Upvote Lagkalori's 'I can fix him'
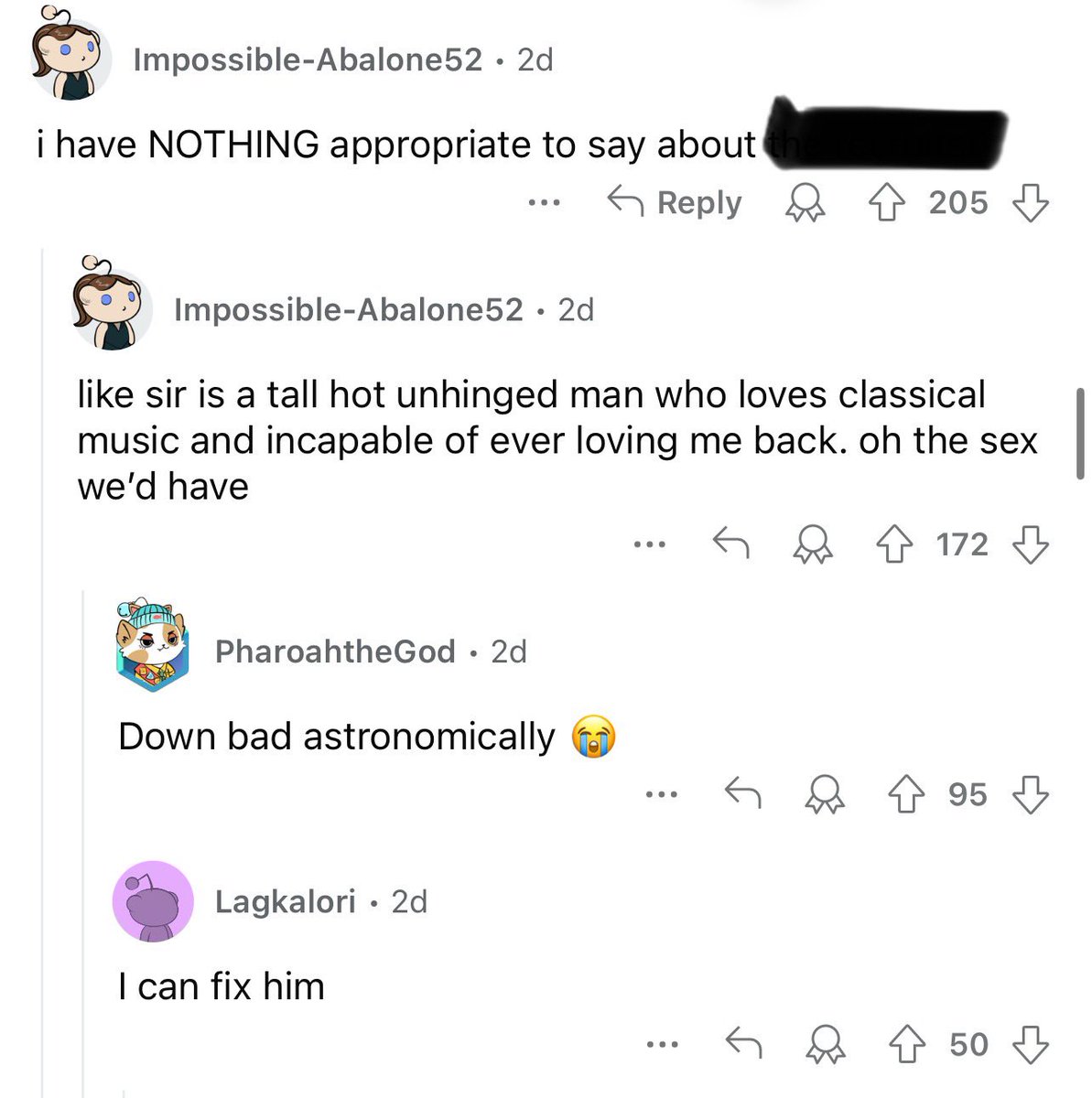The image size is (1092, 1098). [x=907, y=1044]
